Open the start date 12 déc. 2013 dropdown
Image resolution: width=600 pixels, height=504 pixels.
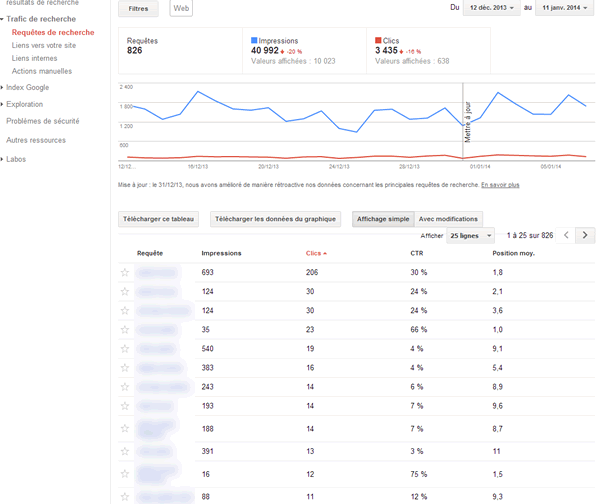(x=491, y=8)
